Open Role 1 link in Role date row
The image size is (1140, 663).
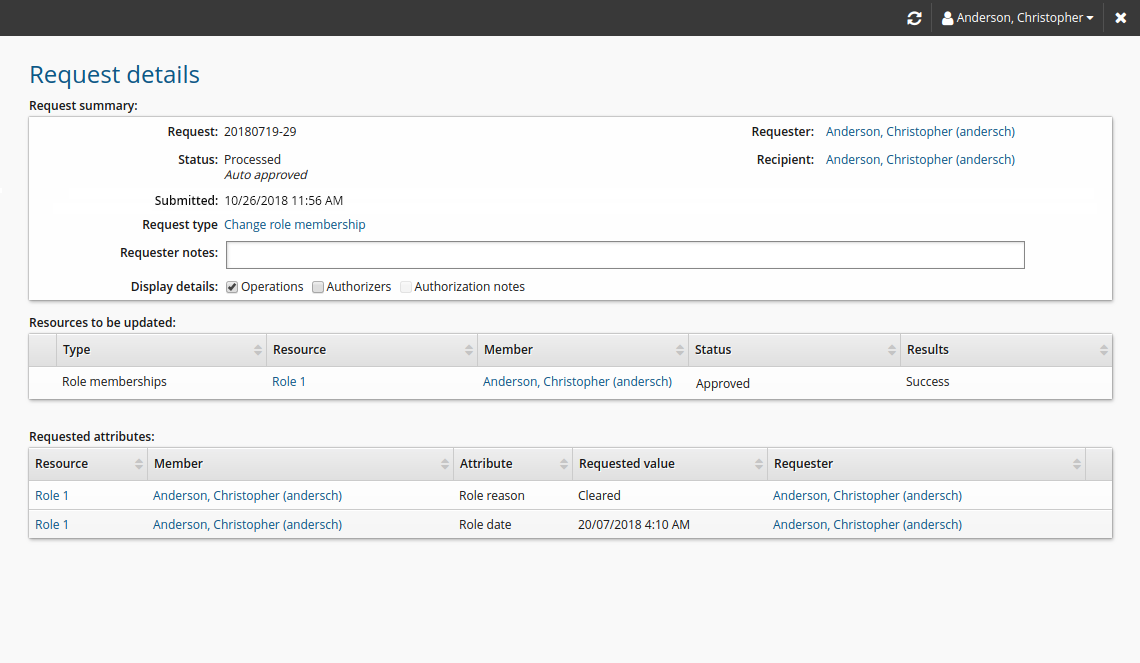(52, 525)
